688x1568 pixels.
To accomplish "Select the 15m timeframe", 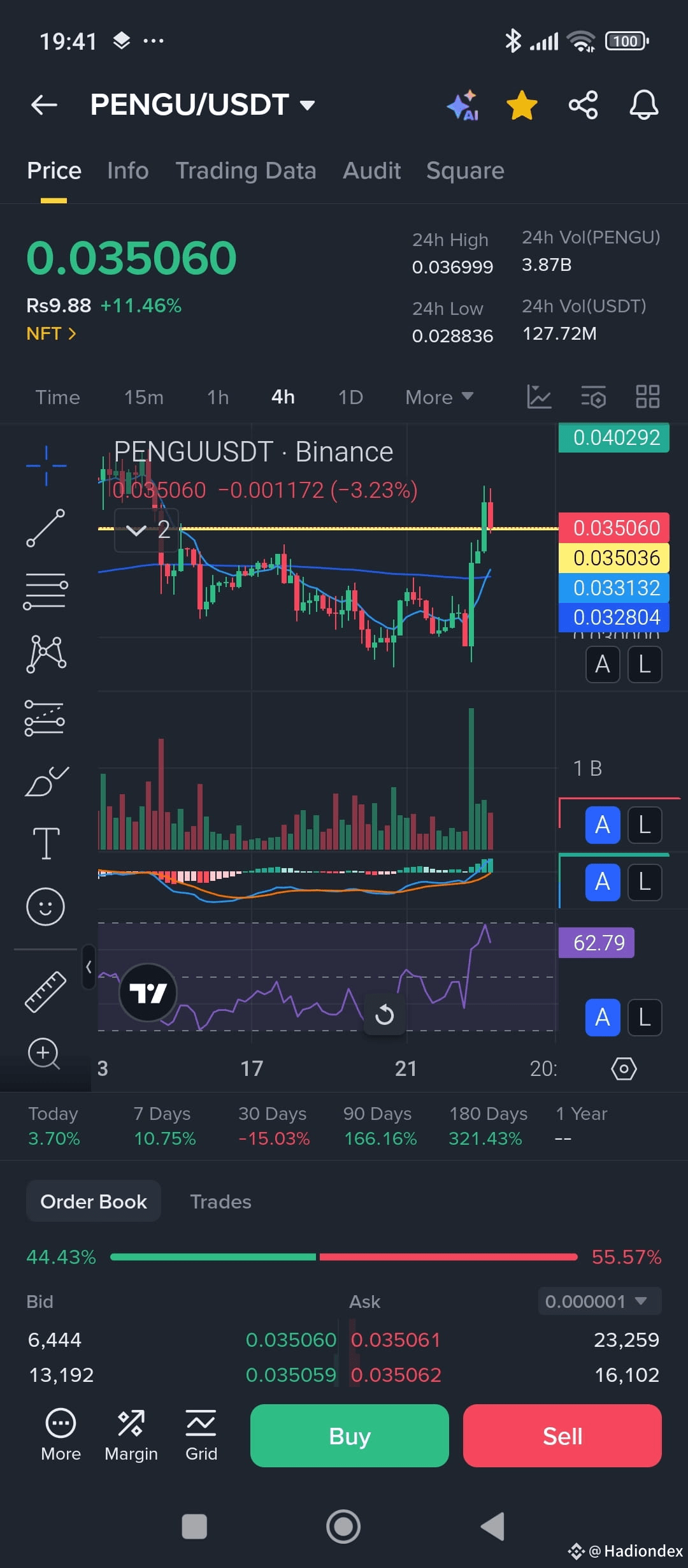I will point(144,397).
